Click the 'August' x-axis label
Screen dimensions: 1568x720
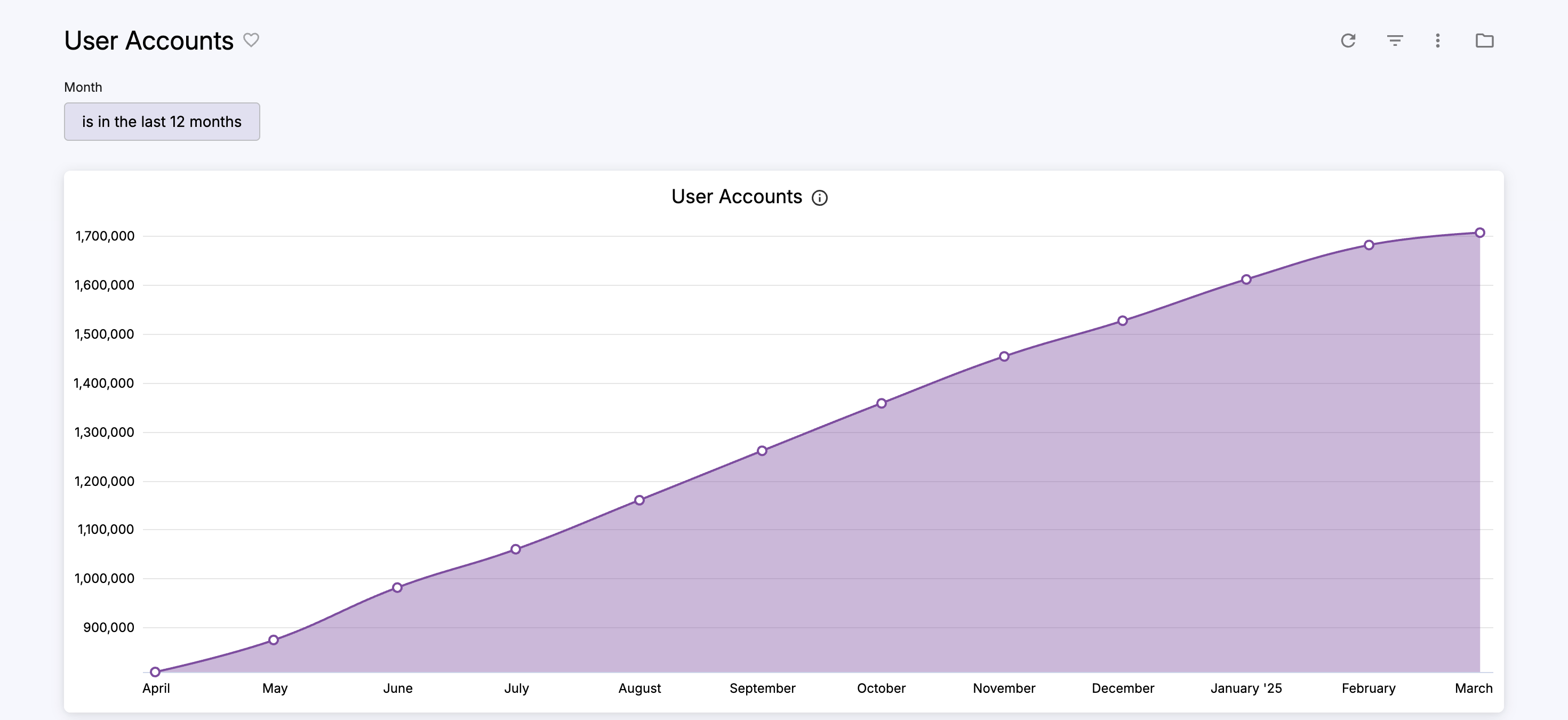click(x=640, y=689)
